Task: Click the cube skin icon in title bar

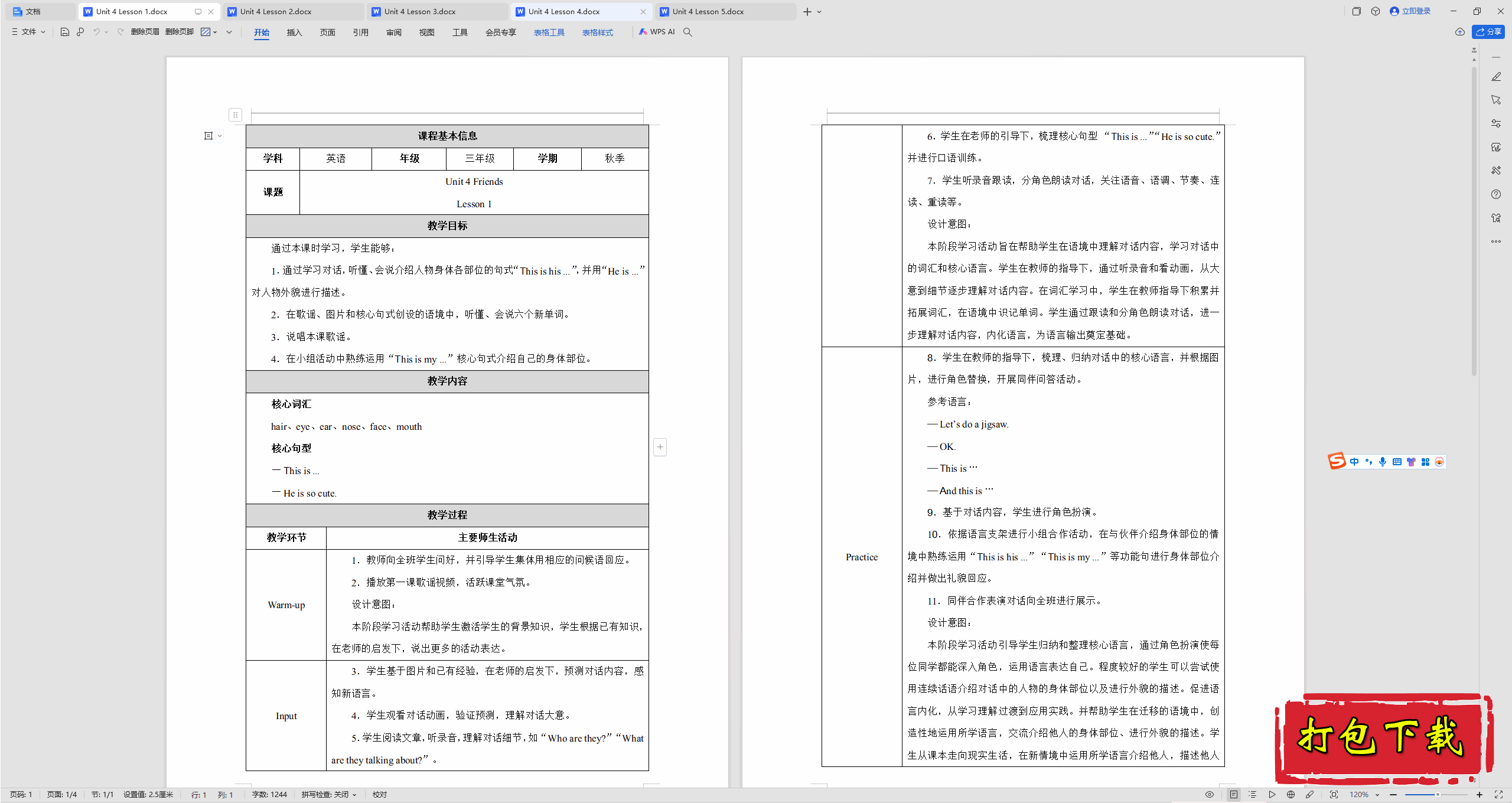Action: click(1376, 11)
